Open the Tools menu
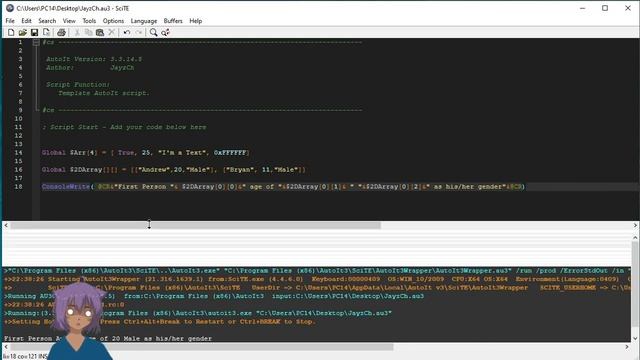 pos(89,21)
